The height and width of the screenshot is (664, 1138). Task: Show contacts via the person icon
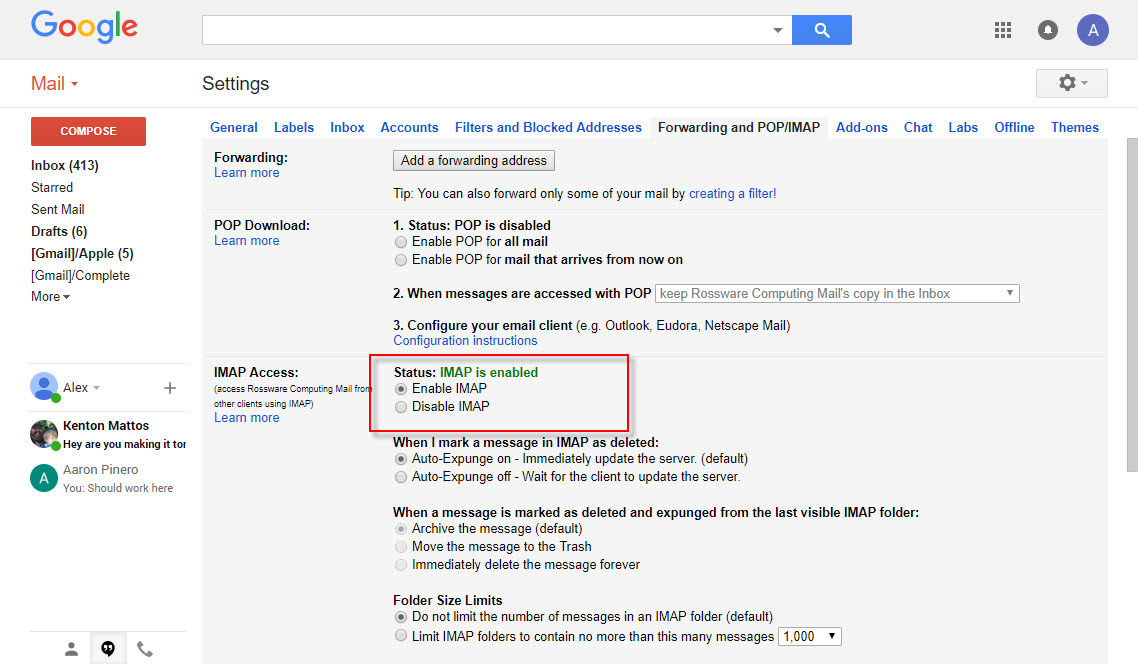71,648
